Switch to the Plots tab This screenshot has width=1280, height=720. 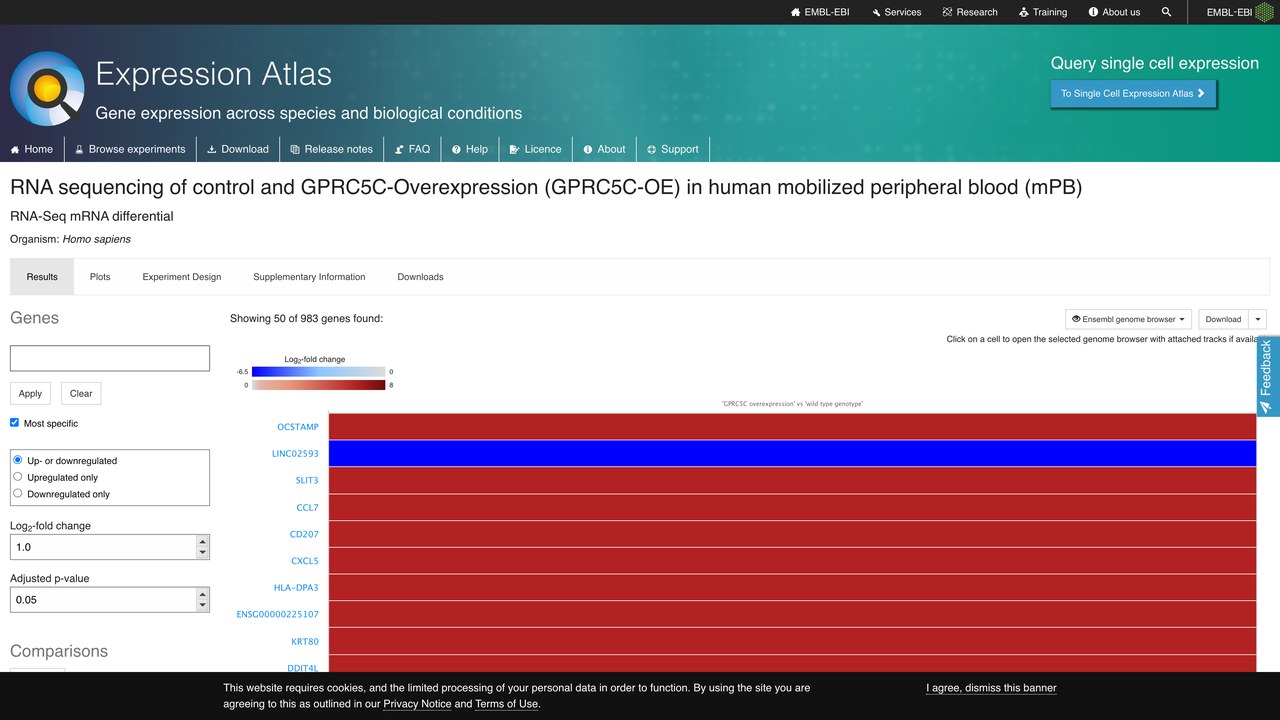[x=100, y=277]
